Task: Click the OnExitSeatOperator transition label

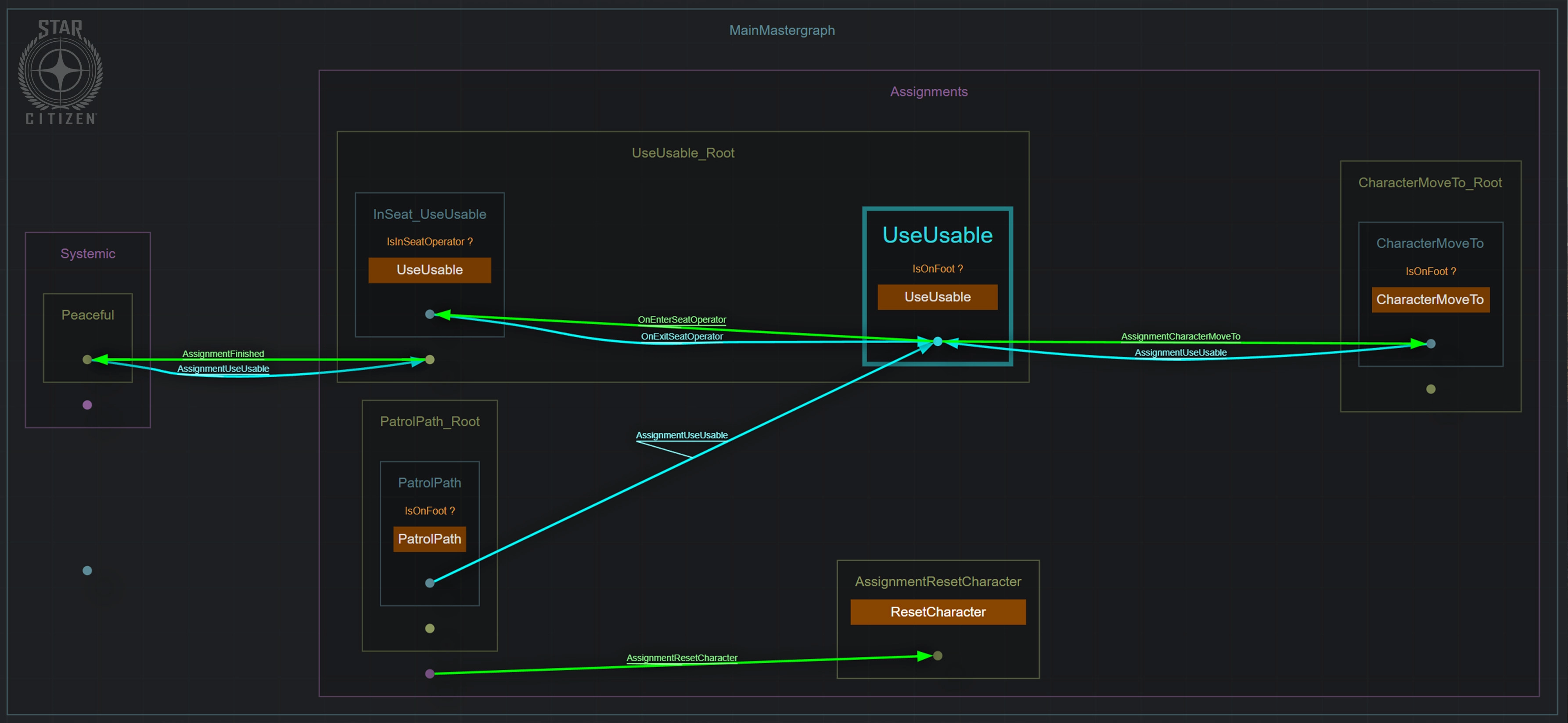Action: click(x=681, y=336)
